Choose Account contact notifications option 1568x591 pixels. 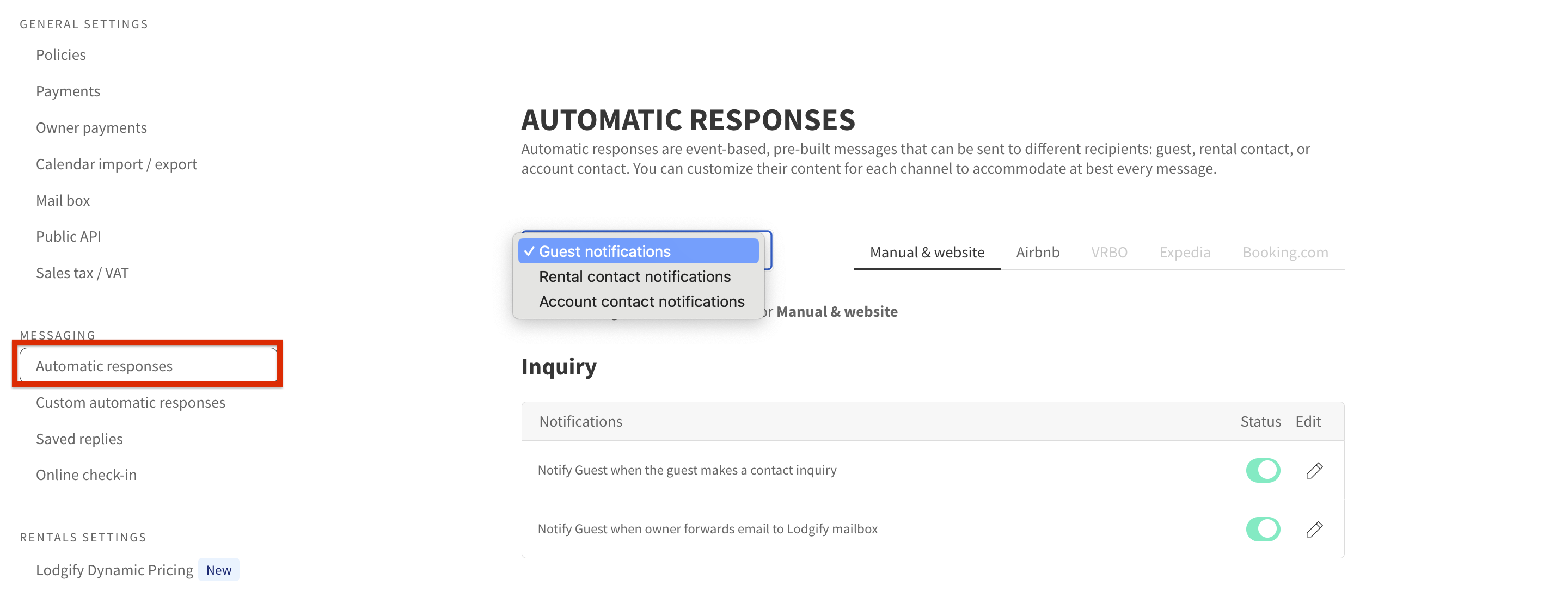[x=641, y=301]
